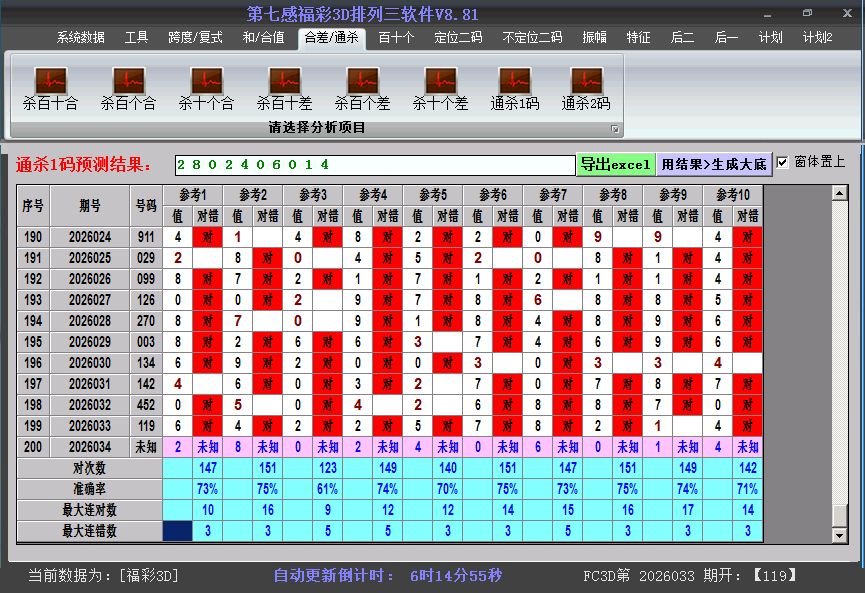Open the 振幅 menu item
This screenshot has height=593, width=865.
click(x=594, y=38)
